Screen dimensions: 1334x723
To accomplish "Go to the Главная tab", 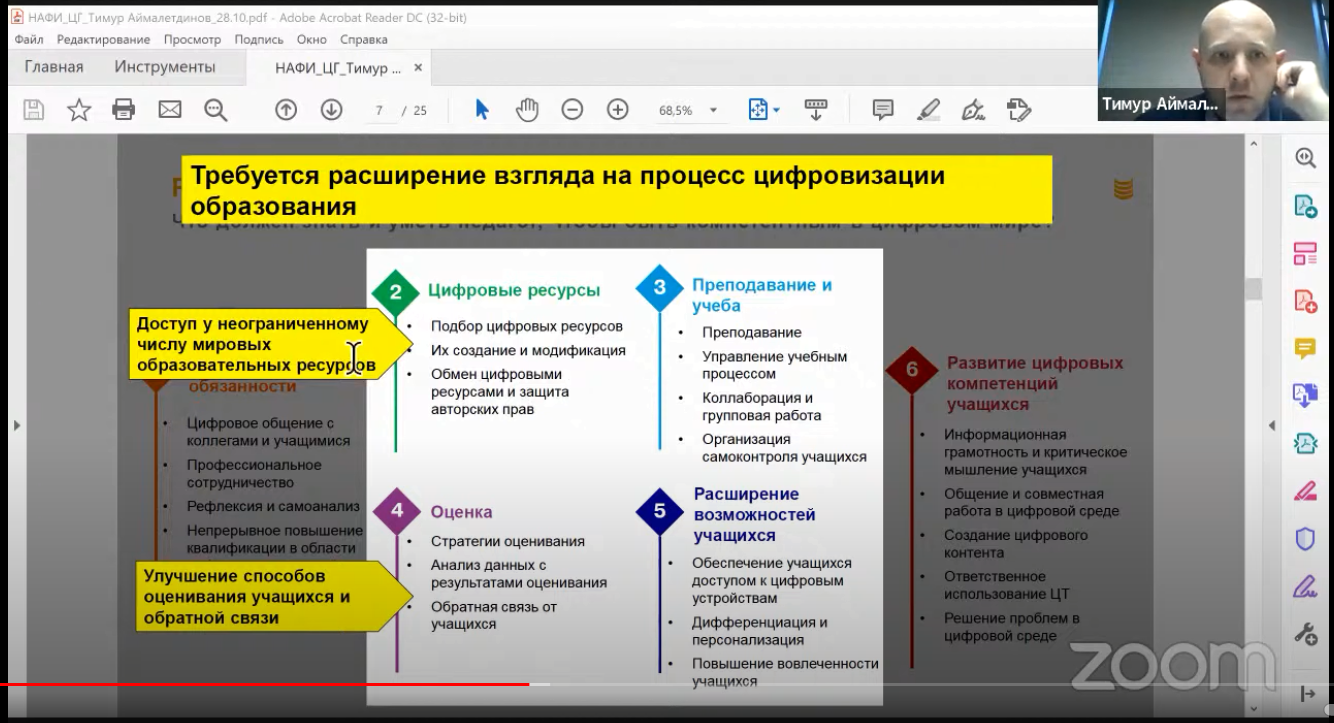I will click(54, 67).
